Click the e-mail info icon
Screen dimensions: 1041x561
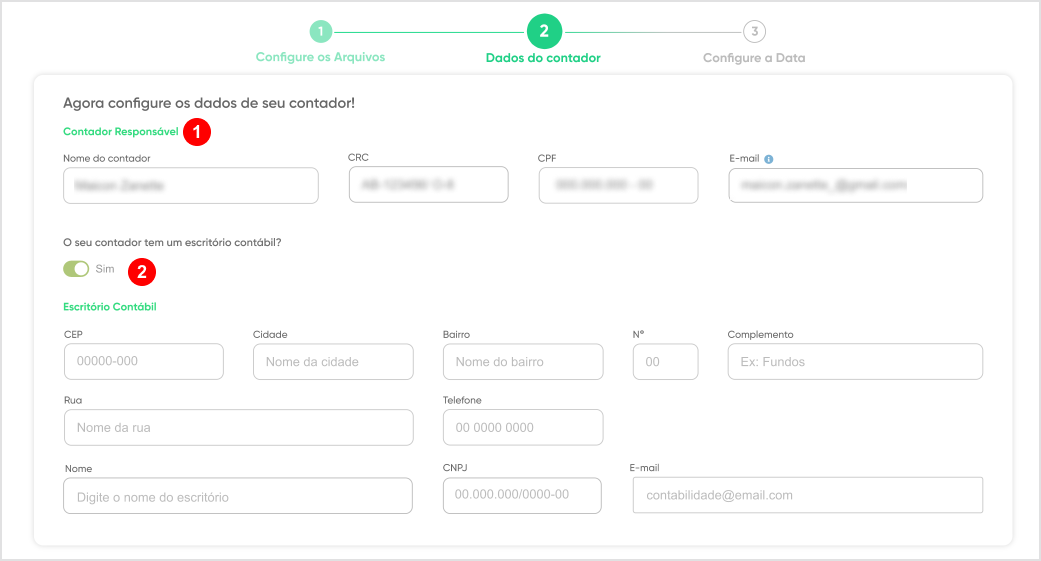pyautogui.click(x=769, y=159)
